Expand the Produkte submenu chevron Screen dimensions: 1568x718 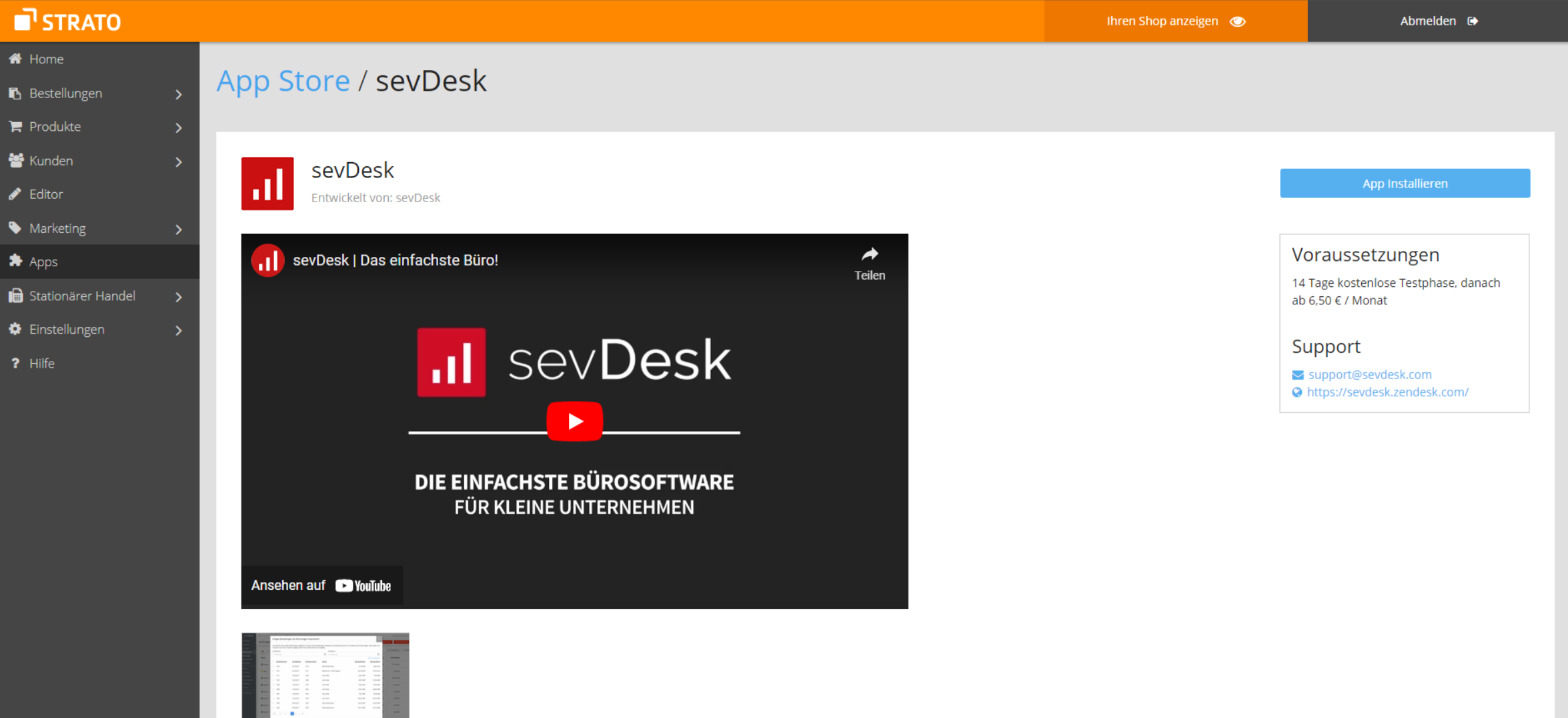click(179, 127)
